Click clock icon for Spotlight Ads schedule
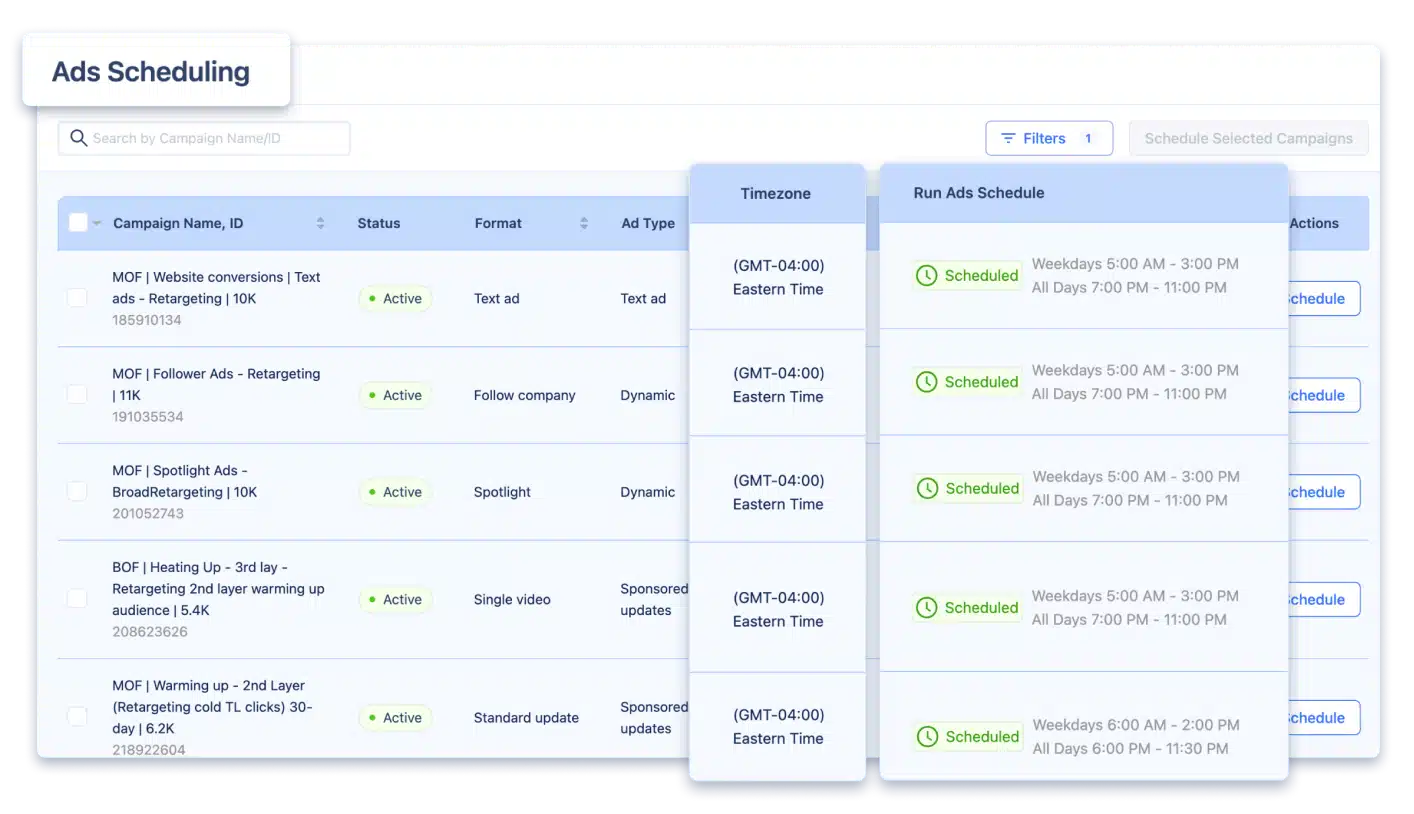1414x814 pixels. [928, 488]
